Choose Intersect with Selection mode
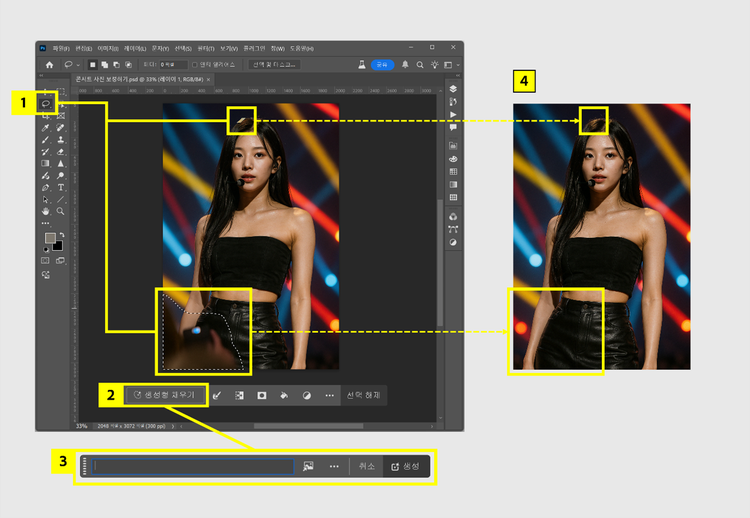750x518 pixels. pyautogui.click(x=128, y=65)
